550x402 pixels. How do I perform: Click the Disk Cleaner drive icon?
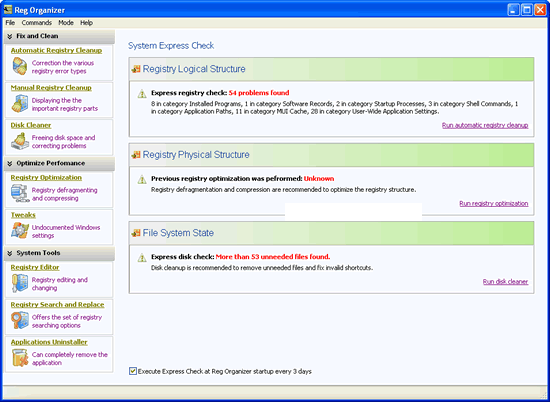(20, 141)
